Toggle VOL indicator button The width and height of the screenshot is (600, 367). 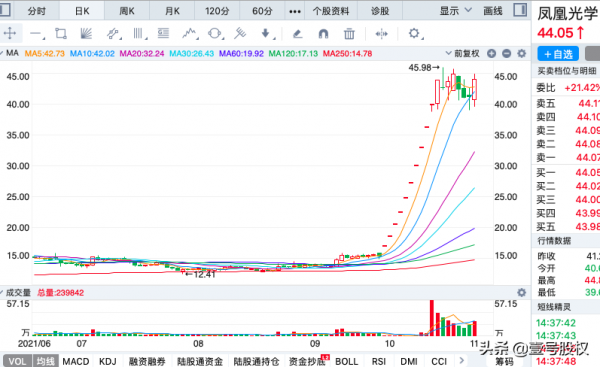click(17, 361)
